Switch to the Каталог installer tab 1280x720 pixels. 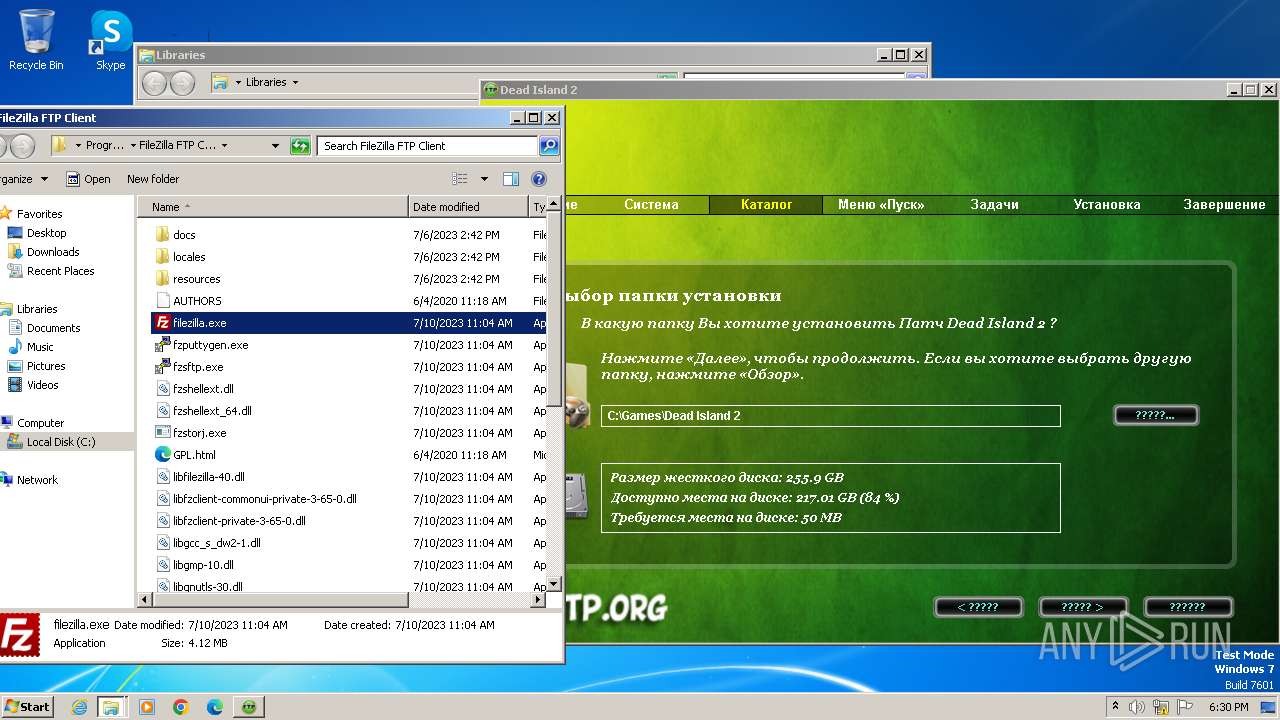(x=766, y=205)
